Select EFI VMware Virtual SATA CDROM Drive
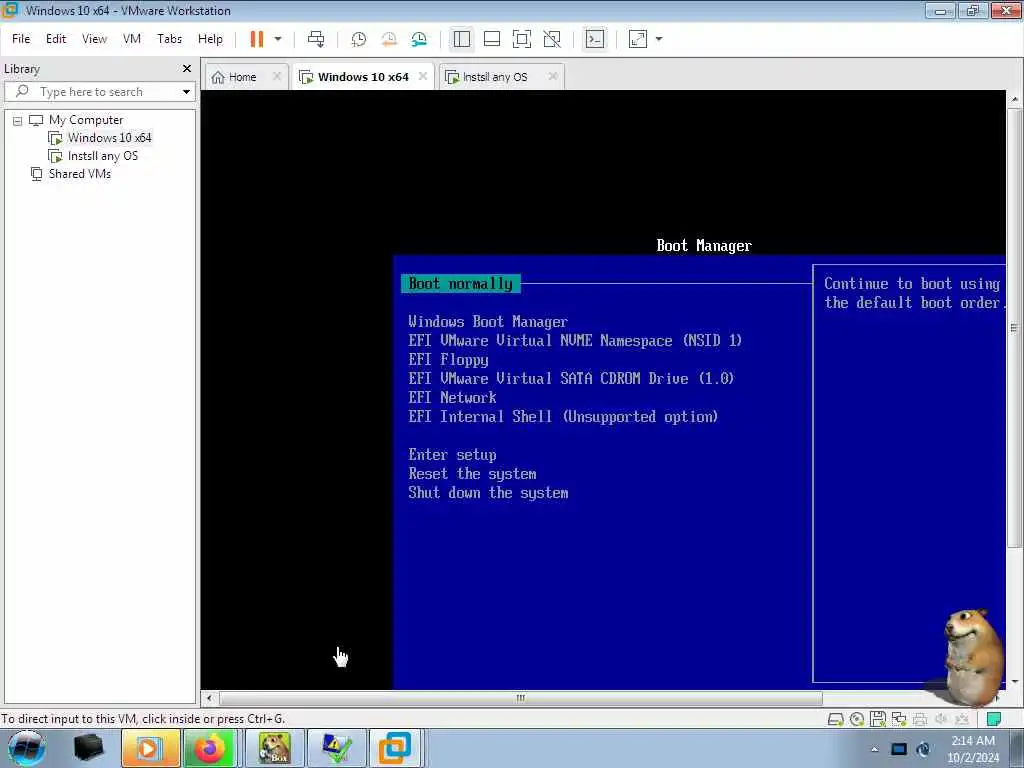Viewport: 1024px width, 768px height. pyautogui.click(x=571, y=378)
